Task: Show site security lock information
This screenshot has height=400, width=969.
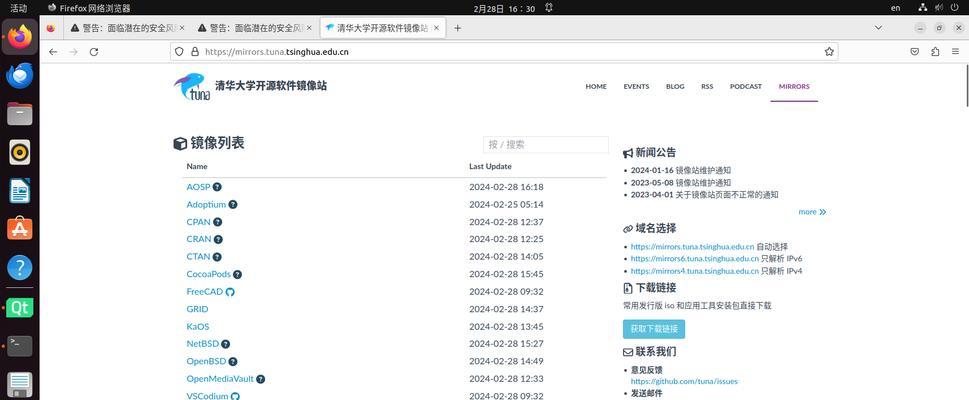Action: point(195,52)
